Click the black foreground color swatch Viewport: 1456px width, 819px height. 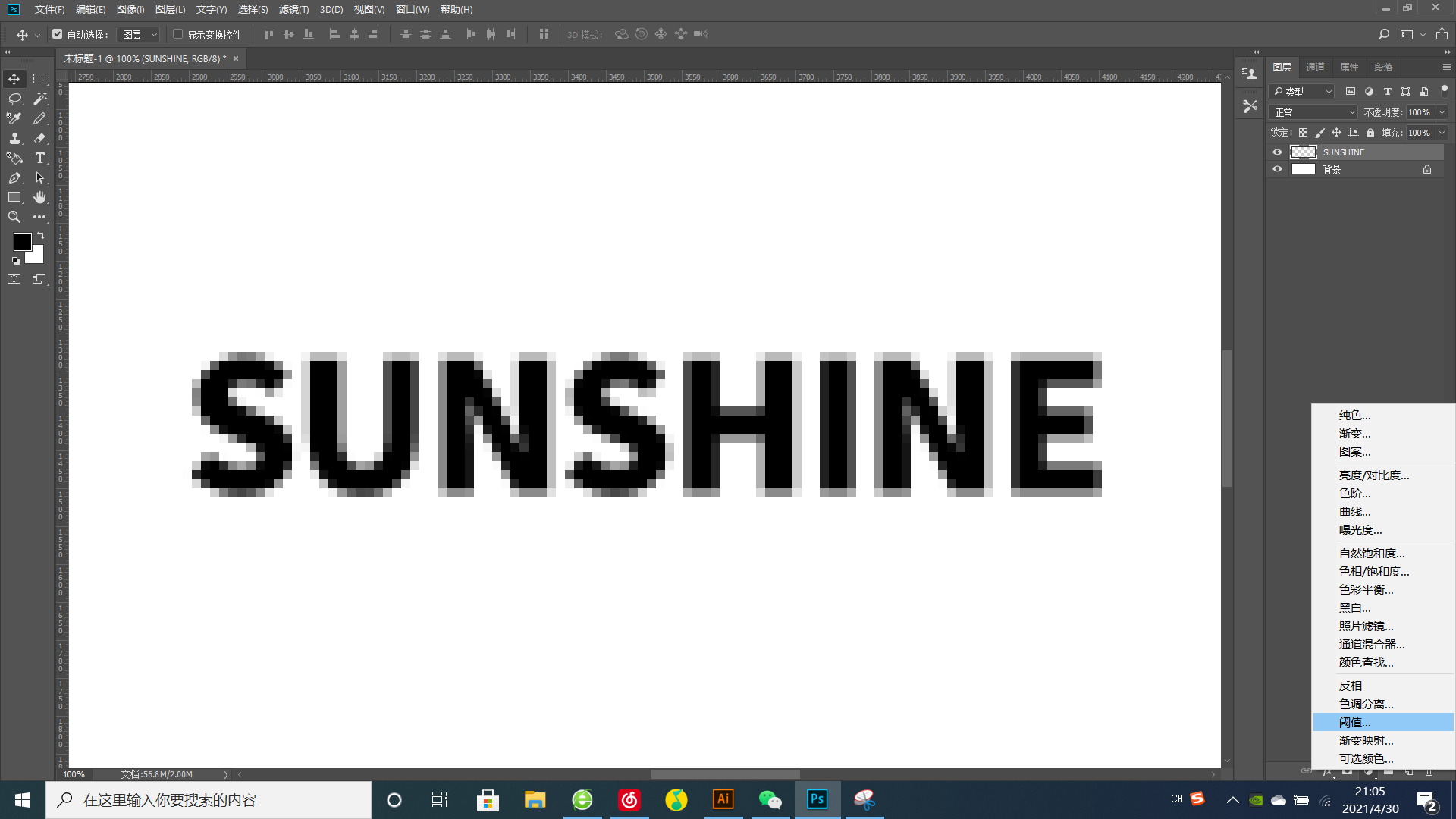(21, 241)
